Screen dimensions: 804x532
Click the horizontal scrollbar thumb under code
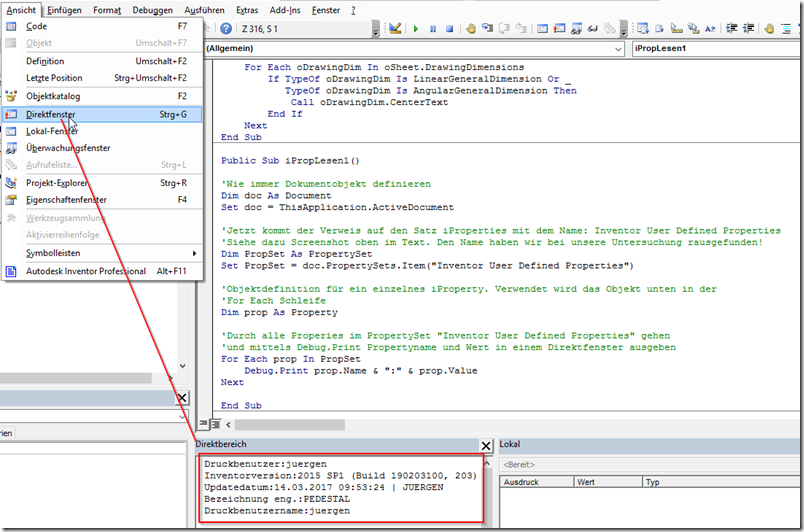point(290,424)
